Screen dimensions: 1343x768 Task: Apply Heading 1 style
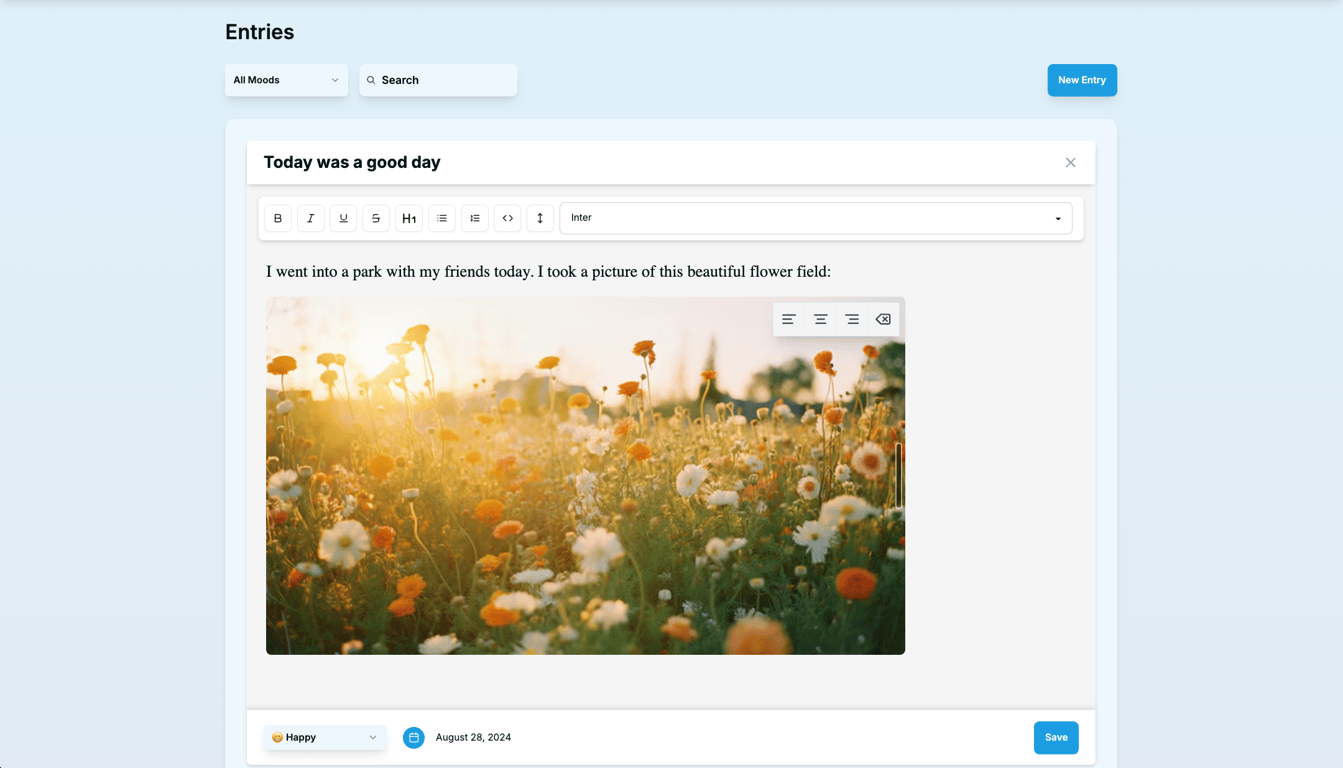click(x=409, y=218)
